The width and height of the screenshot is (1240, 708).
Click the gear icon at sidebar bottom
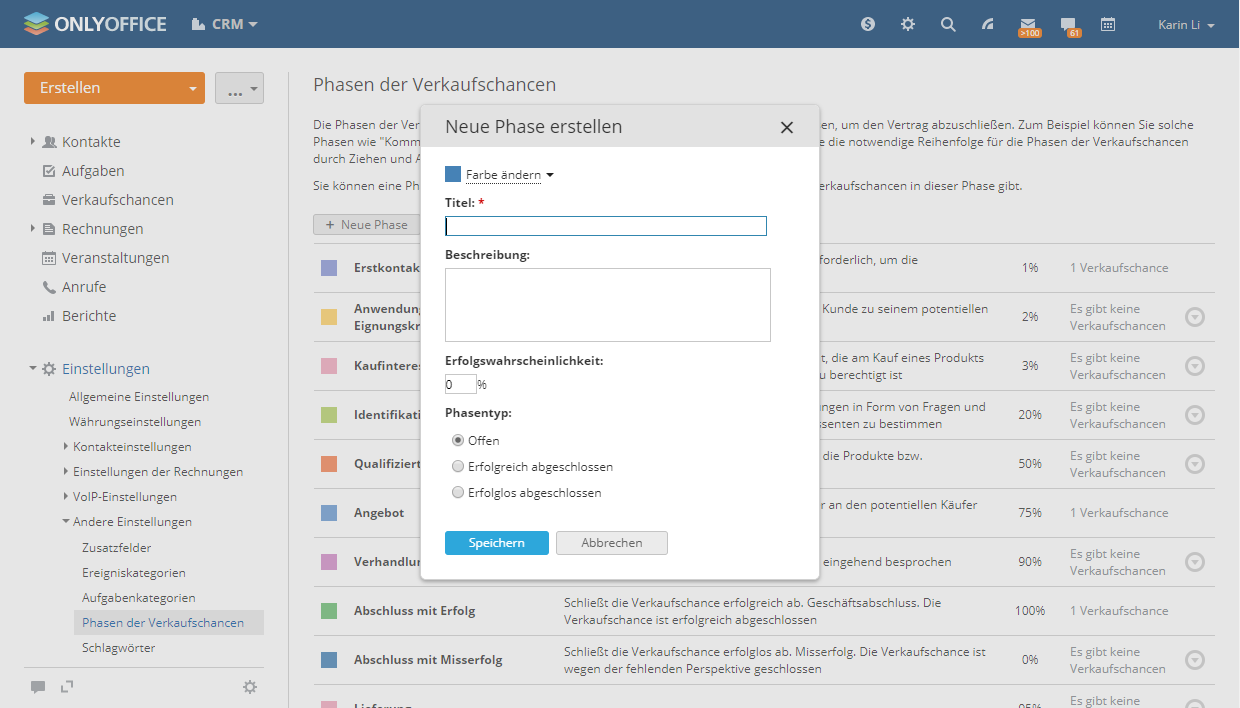click(x=250, y=687)
